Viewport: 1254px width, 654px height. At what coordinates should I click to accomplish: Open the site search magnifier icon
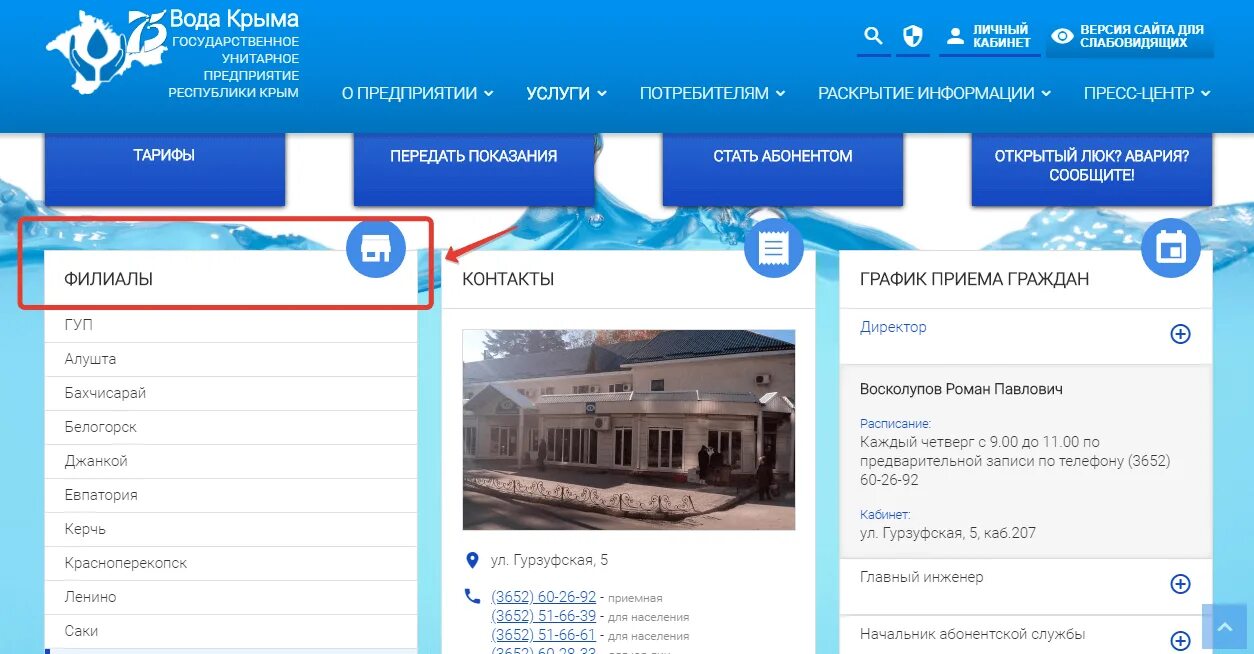(873, 37)
